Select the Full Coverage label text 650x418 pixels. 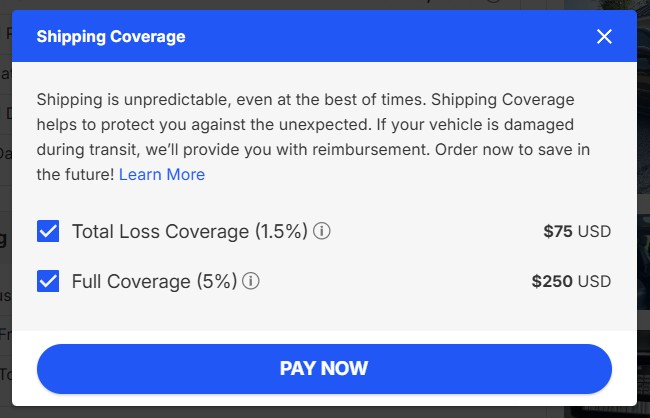(131, 281)
